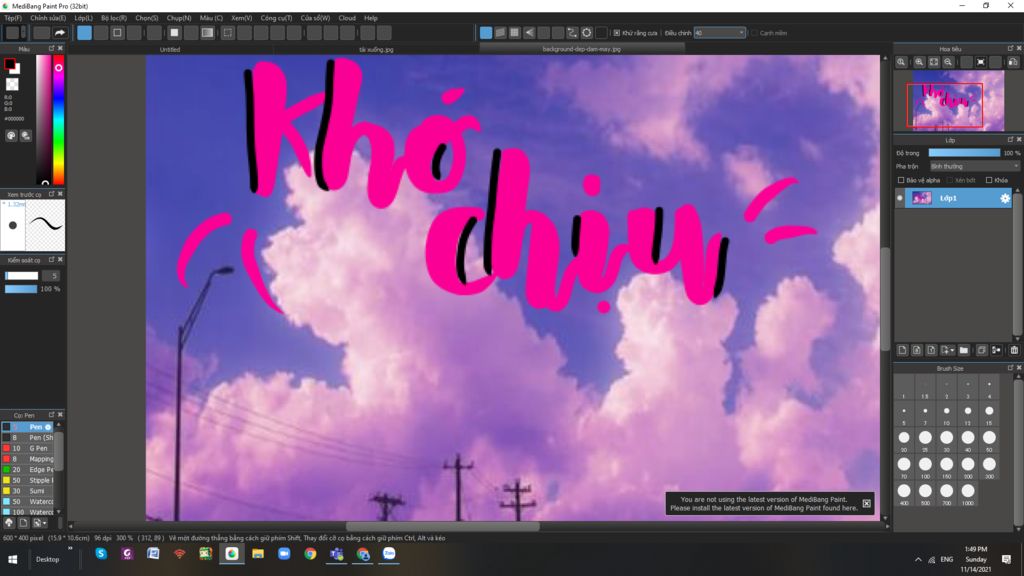Click the palette icon below color values
Viewport: 1024px width, 576px height.
[11, 135]
